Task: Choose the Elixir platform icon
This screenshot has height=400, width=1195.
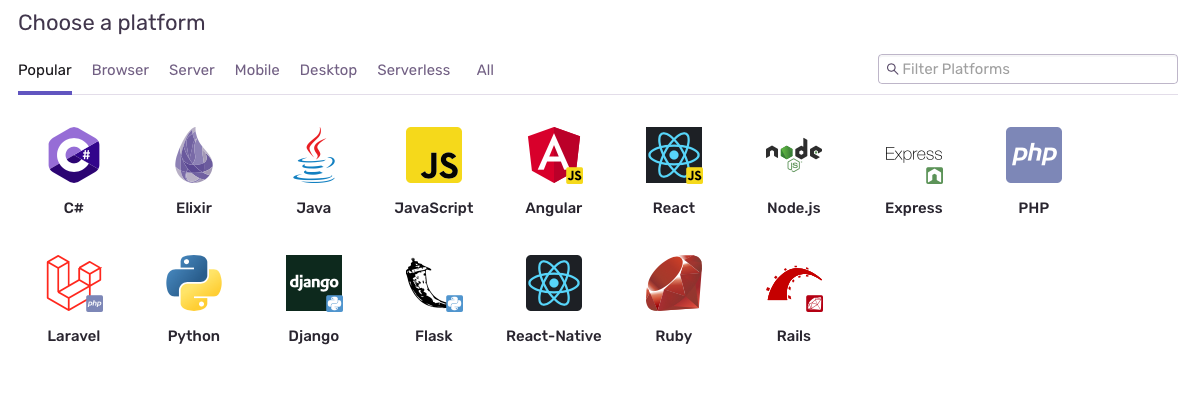Action: coord(194,155)
